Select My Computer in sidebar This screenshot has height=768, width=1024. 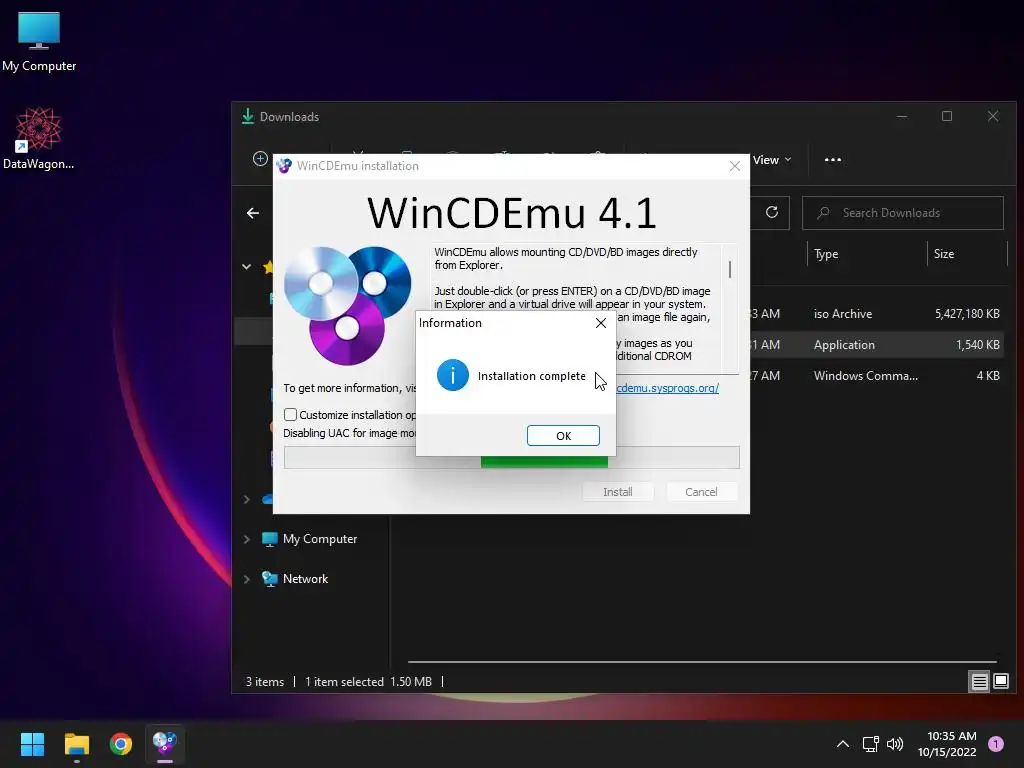tap(320, 539)
